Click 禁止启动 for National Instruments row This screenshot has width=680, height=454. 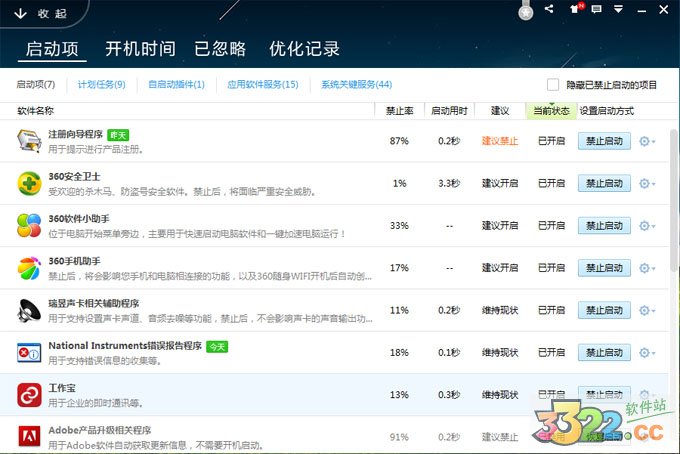[604, 353]
